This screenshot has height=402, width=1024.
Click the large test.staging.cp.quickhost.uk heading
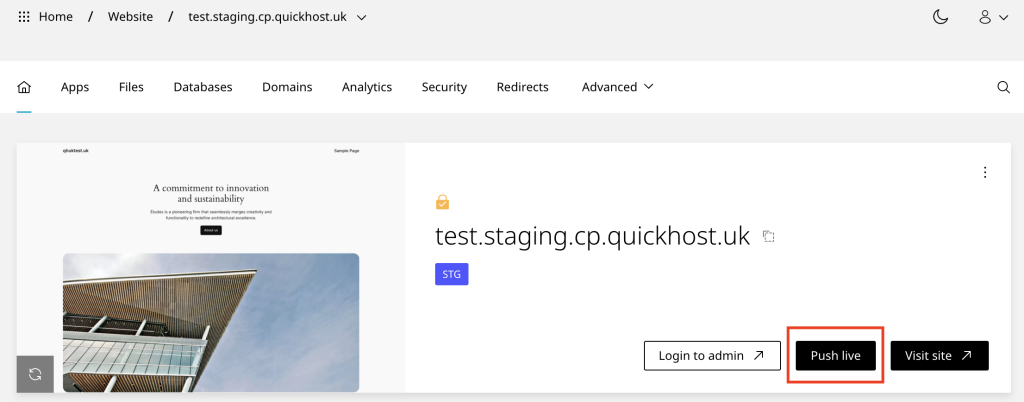point(592,236)
